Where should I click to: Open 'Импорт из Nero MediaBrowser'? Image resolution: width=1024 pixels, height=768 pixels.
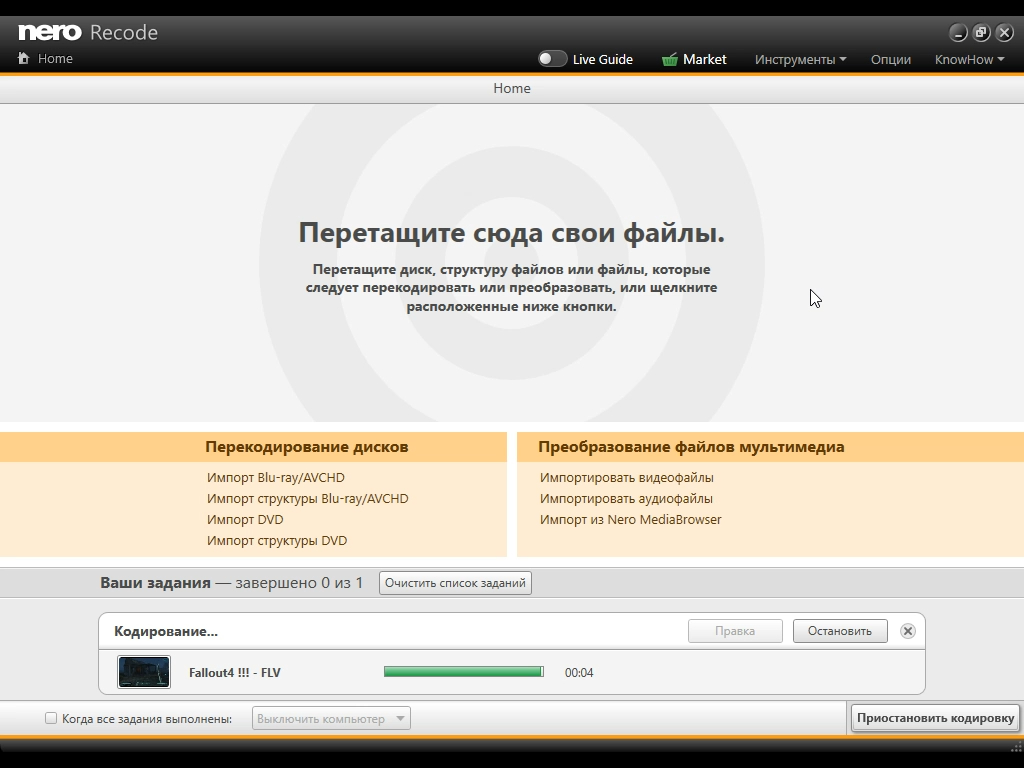[x=630, y=519]
